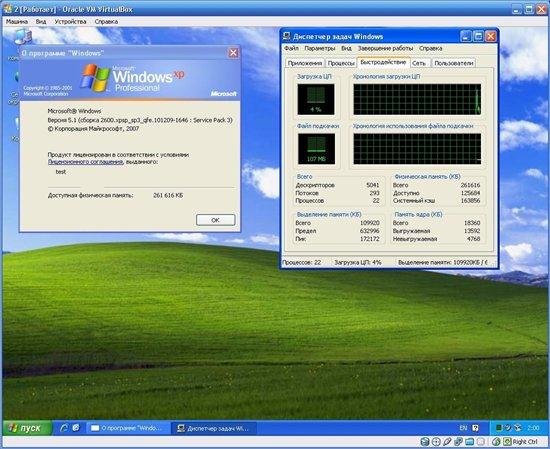Open the Устройства menu in VirtualBox
The image size is (550, 449).
[x=70, y=22]
